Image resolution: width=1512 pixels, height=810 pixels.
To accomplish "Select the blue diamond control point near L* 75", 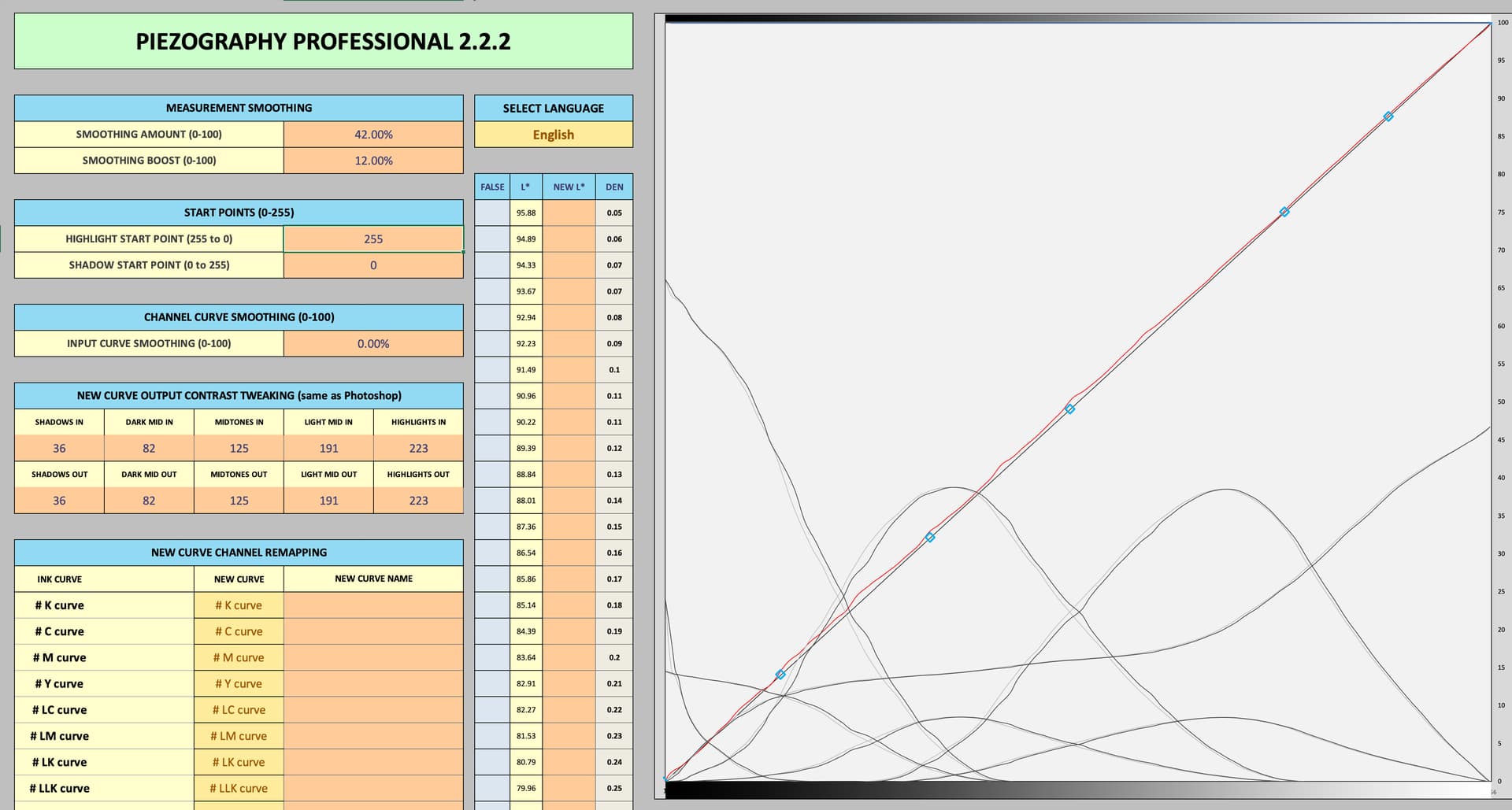I will tap(1284, 212).
